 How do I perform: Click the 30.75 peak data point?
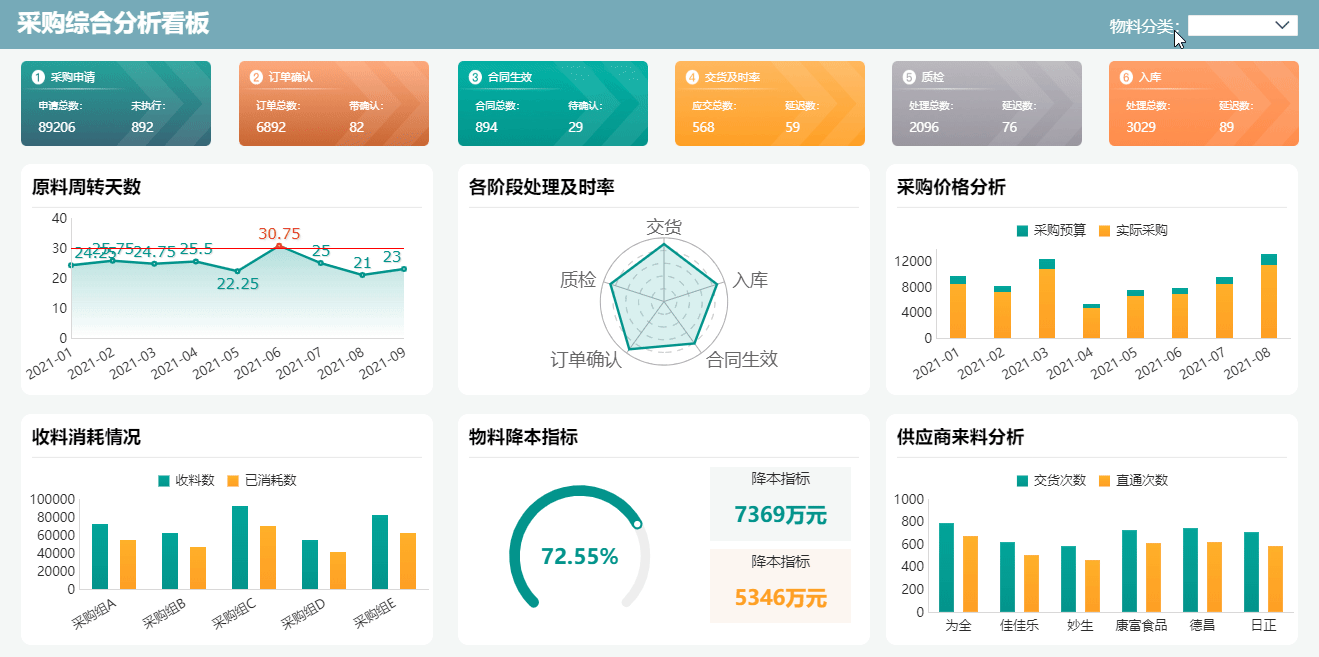pyautogui.click(x=279, y=246)
